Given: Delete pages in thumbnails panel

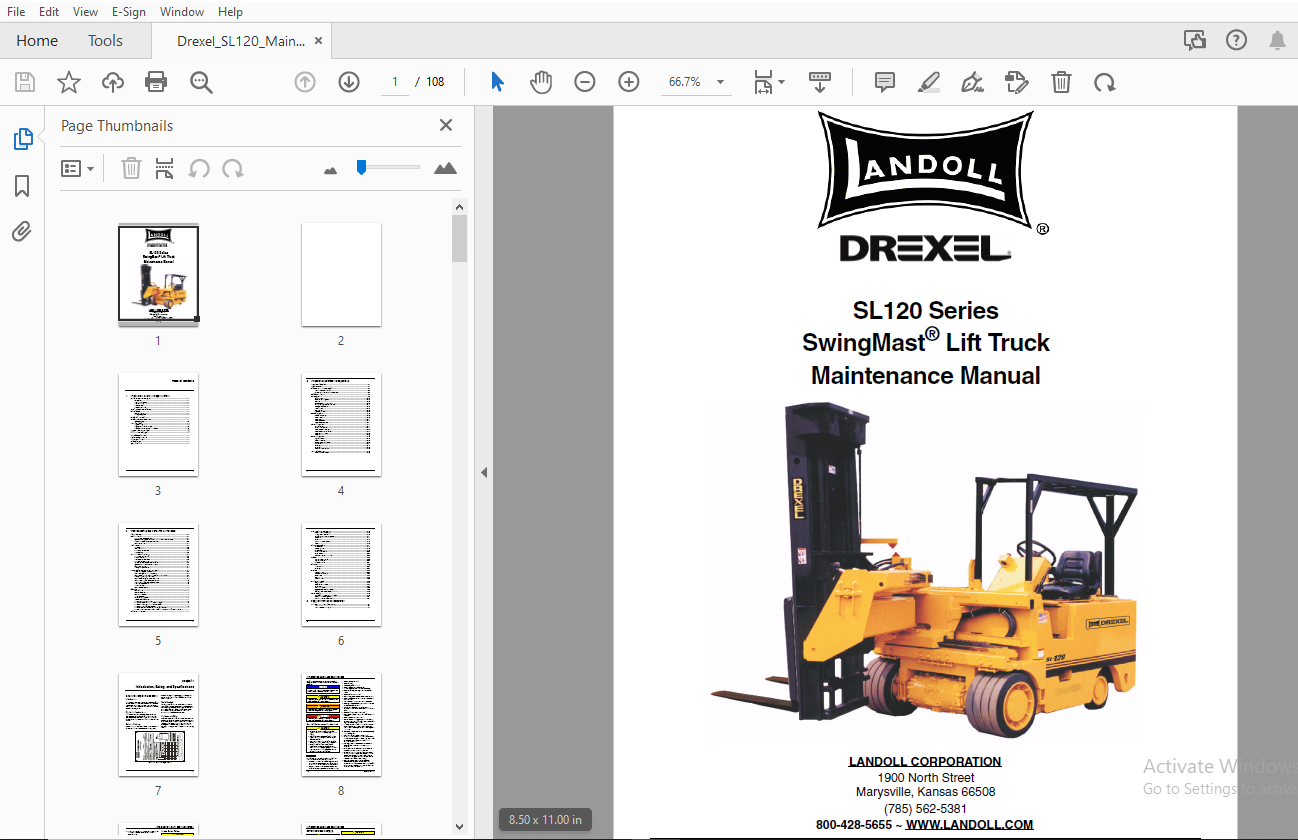Looking at the screenshot, I should (x=131, y=168).
